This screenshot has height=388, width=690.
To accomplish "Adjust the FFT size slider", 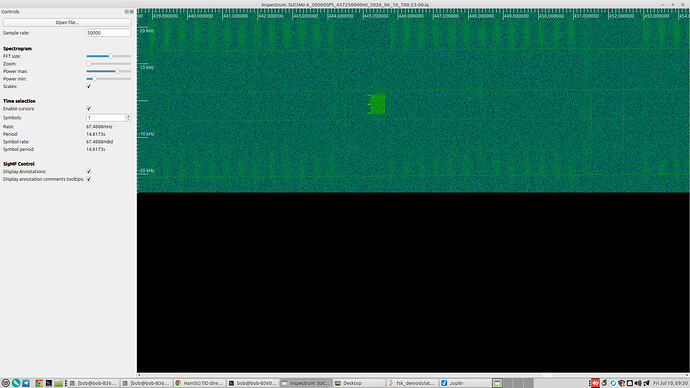I will click(108, 56).
